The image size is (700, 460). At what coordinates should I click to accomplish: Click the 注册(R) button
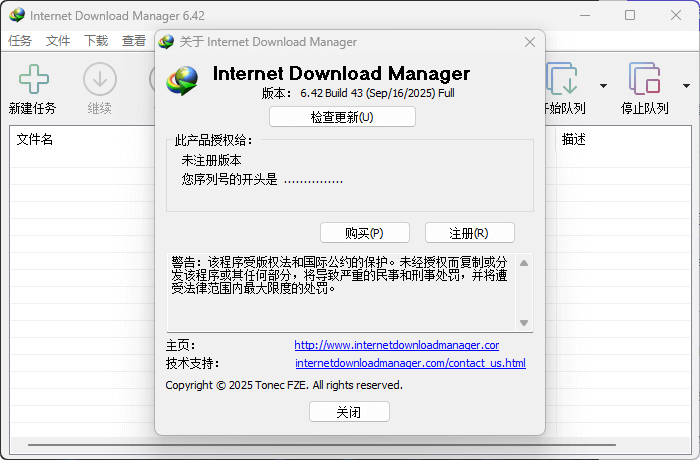[x=470, y=233]
